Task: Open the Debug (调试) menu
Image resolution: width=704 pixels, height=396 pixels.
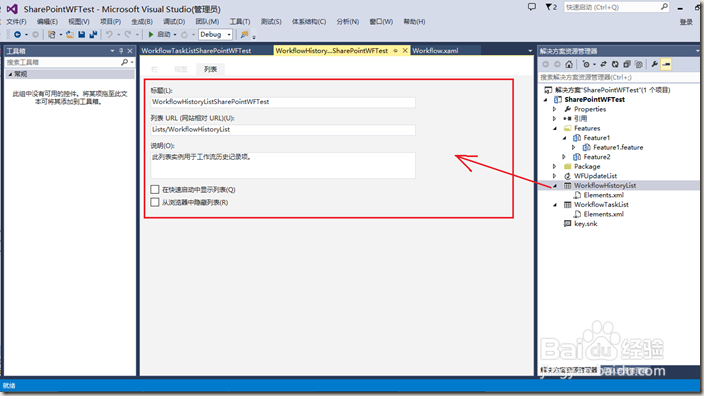Action: (x=174, y=22)
